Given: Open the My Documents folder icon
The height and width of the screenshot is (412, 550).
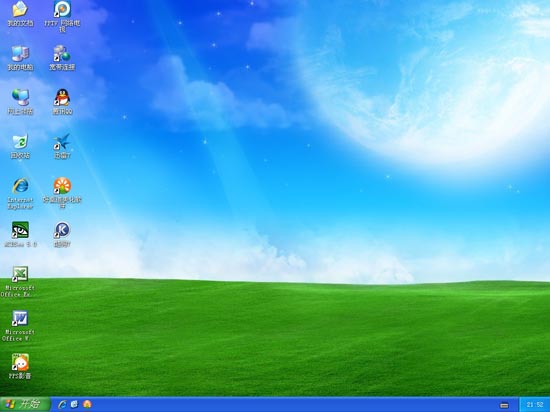Looking at the screenshot, I should [20, 9].
